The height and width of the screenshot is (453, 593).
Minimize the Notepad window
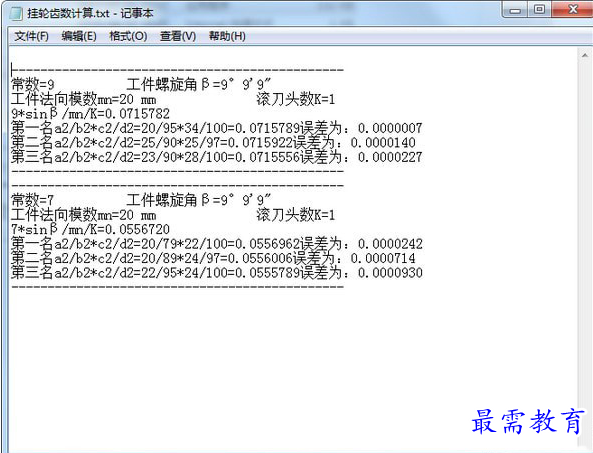(x=515, y=9)
